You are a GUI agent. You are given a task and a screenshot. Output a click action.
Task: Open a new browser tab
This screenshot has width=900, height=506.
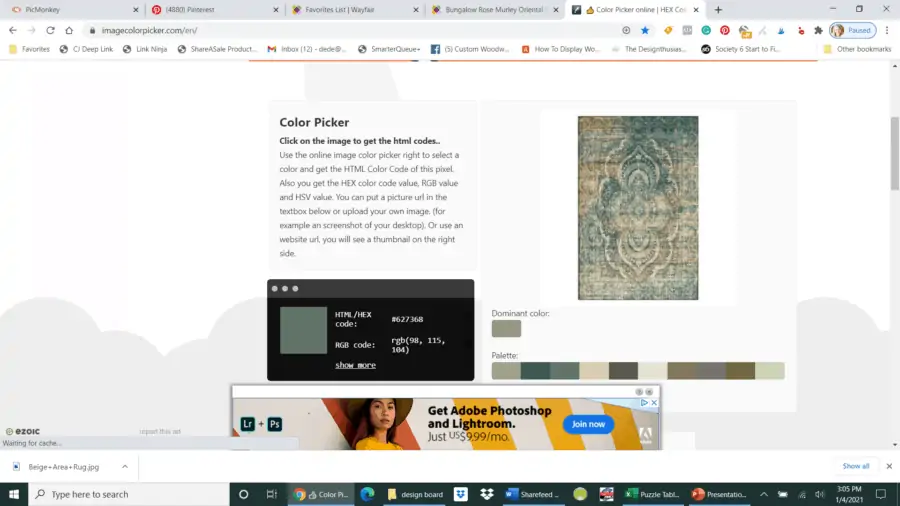coord(718,10)
